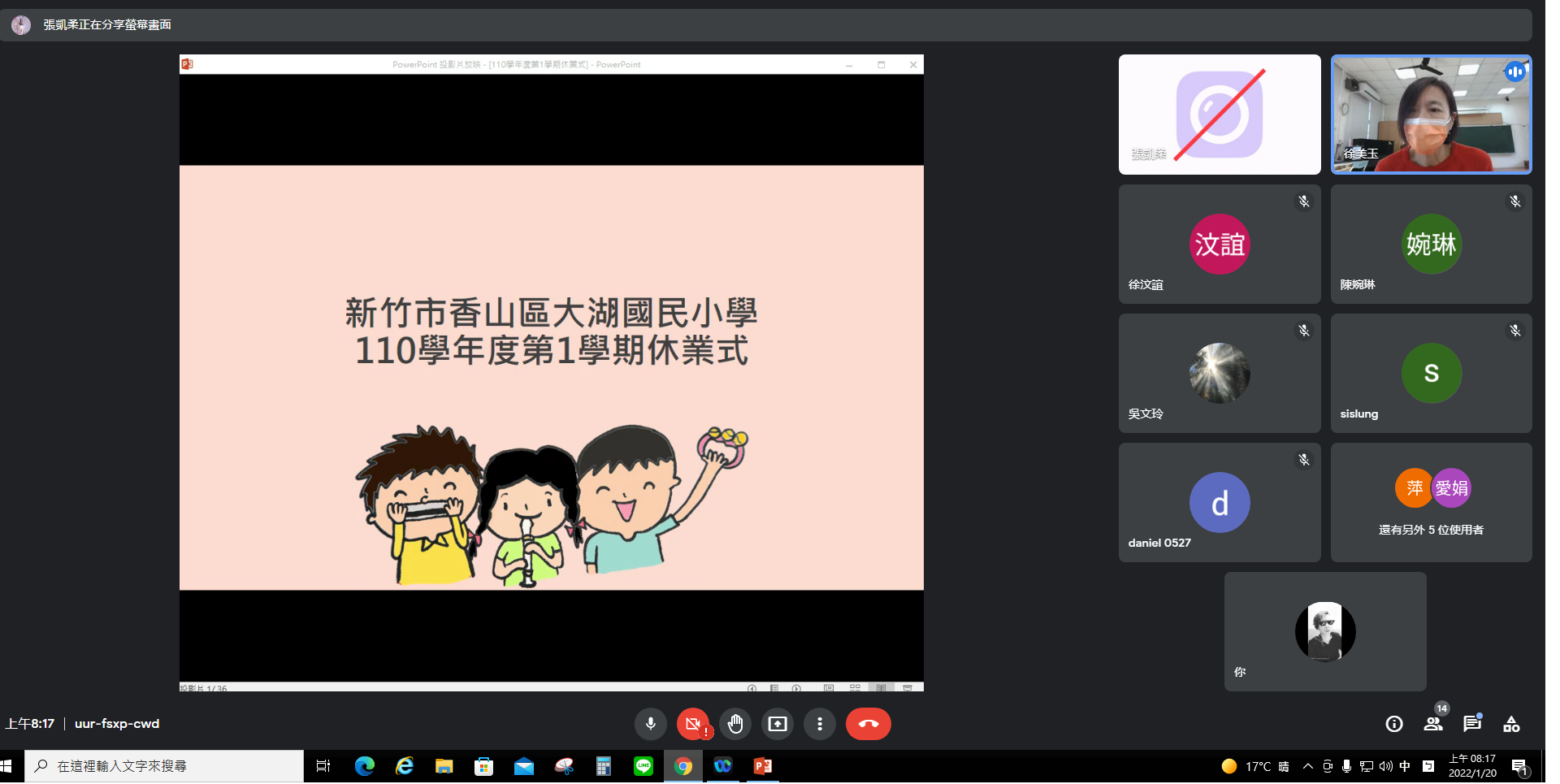This screenshot has width=1560, height=784.
Task: Open the volume control in system tray
Action: click(x=1386, y=766)
